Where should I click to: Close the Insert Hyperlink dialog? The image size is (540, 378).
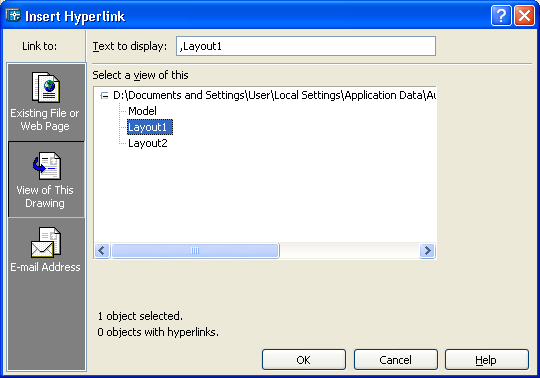tap(524, 16)
